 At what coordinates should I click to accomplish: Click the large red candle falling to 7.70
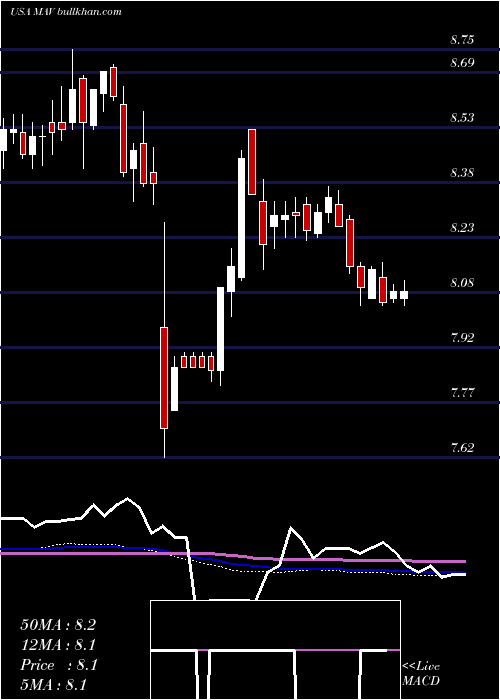coord(164,378)
